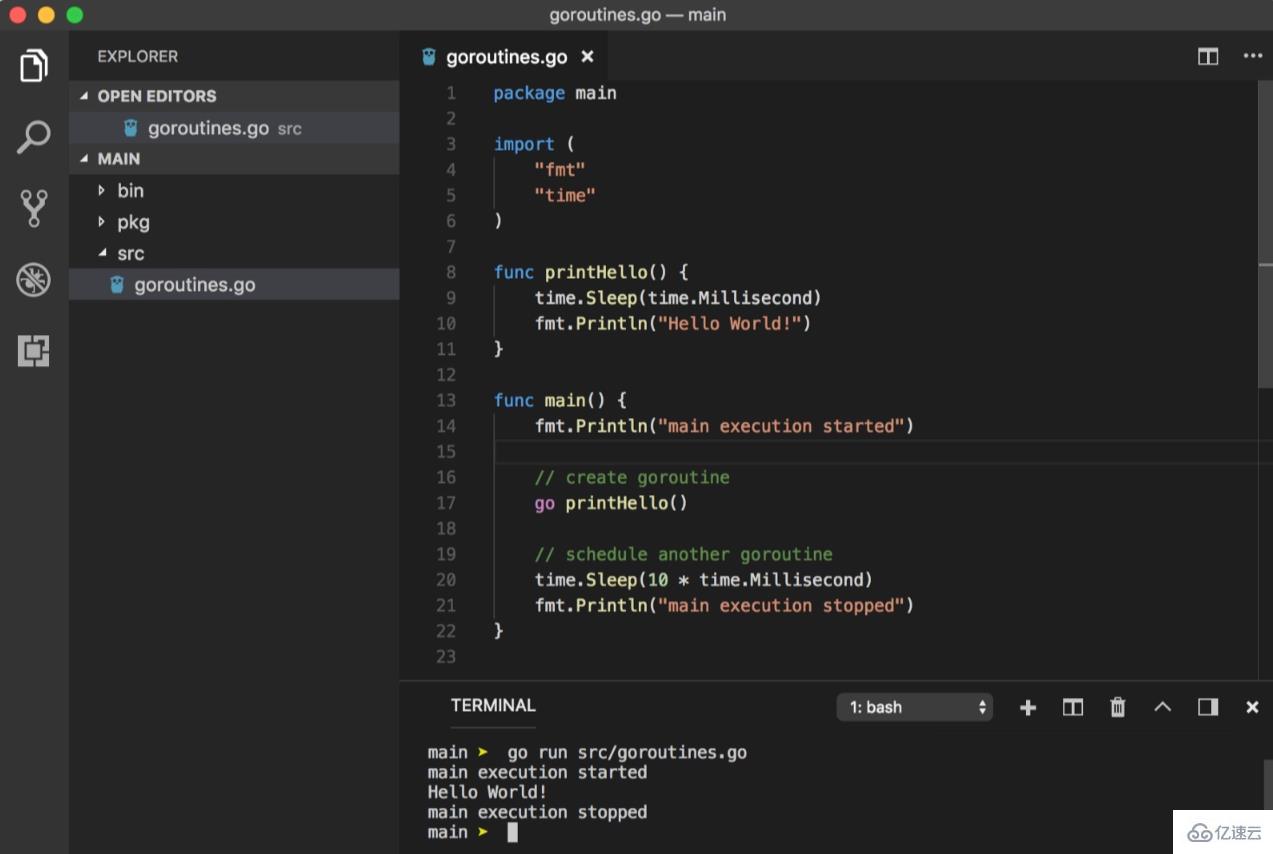Open the 1: bash terminal selector dropdown
The image size is (1273, 854).
click(x=915, y=708)
